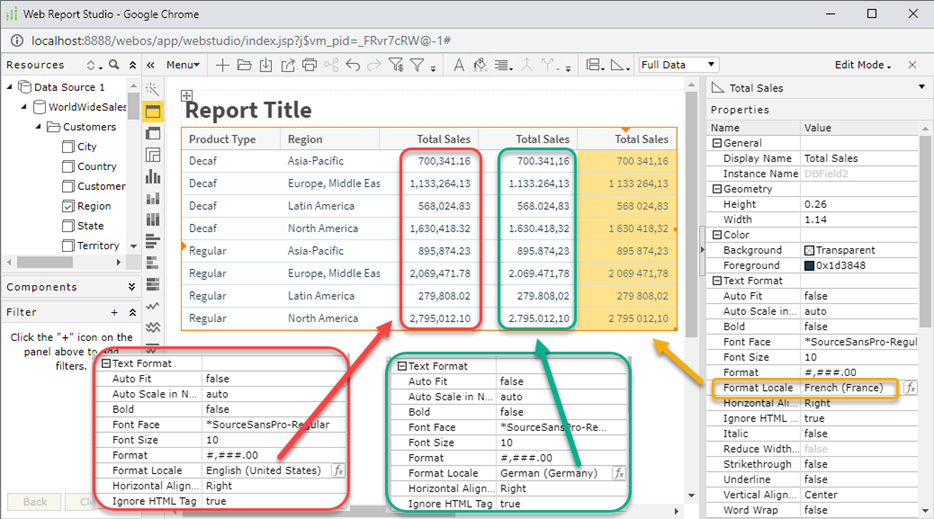
Task: Click the Font 'A' toolbar icon
Action: [x=459, y=65]
